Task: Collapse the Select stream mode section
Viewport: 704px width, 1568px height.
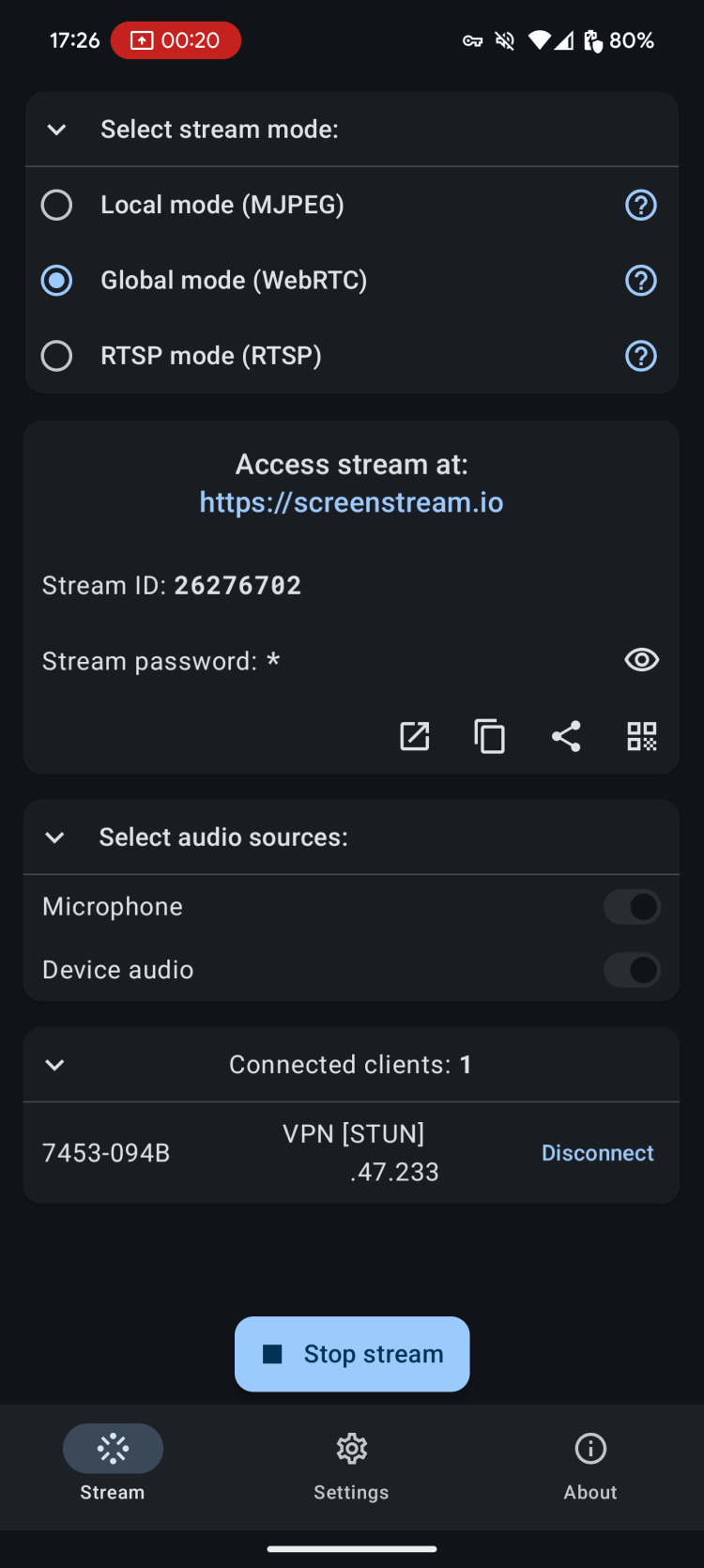Action: [x=56, y=130]
